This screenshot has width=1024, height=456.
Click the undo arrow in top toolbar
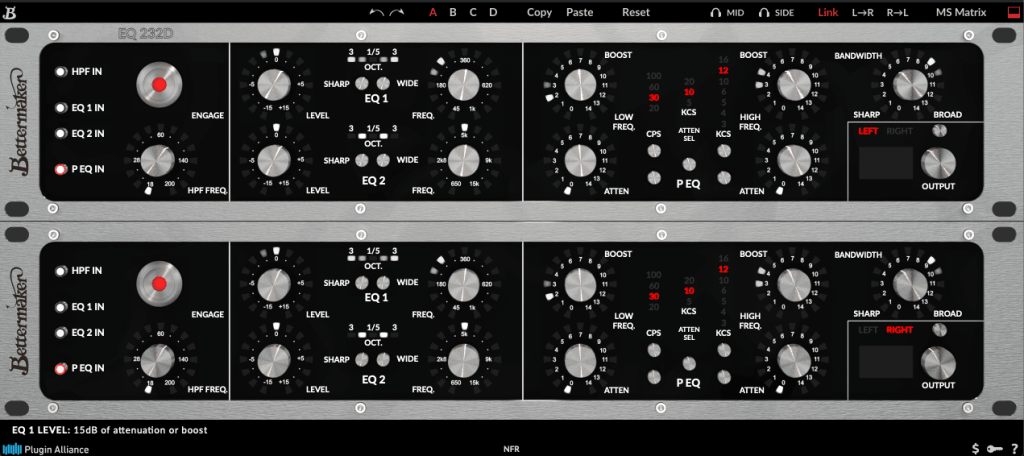376,12
